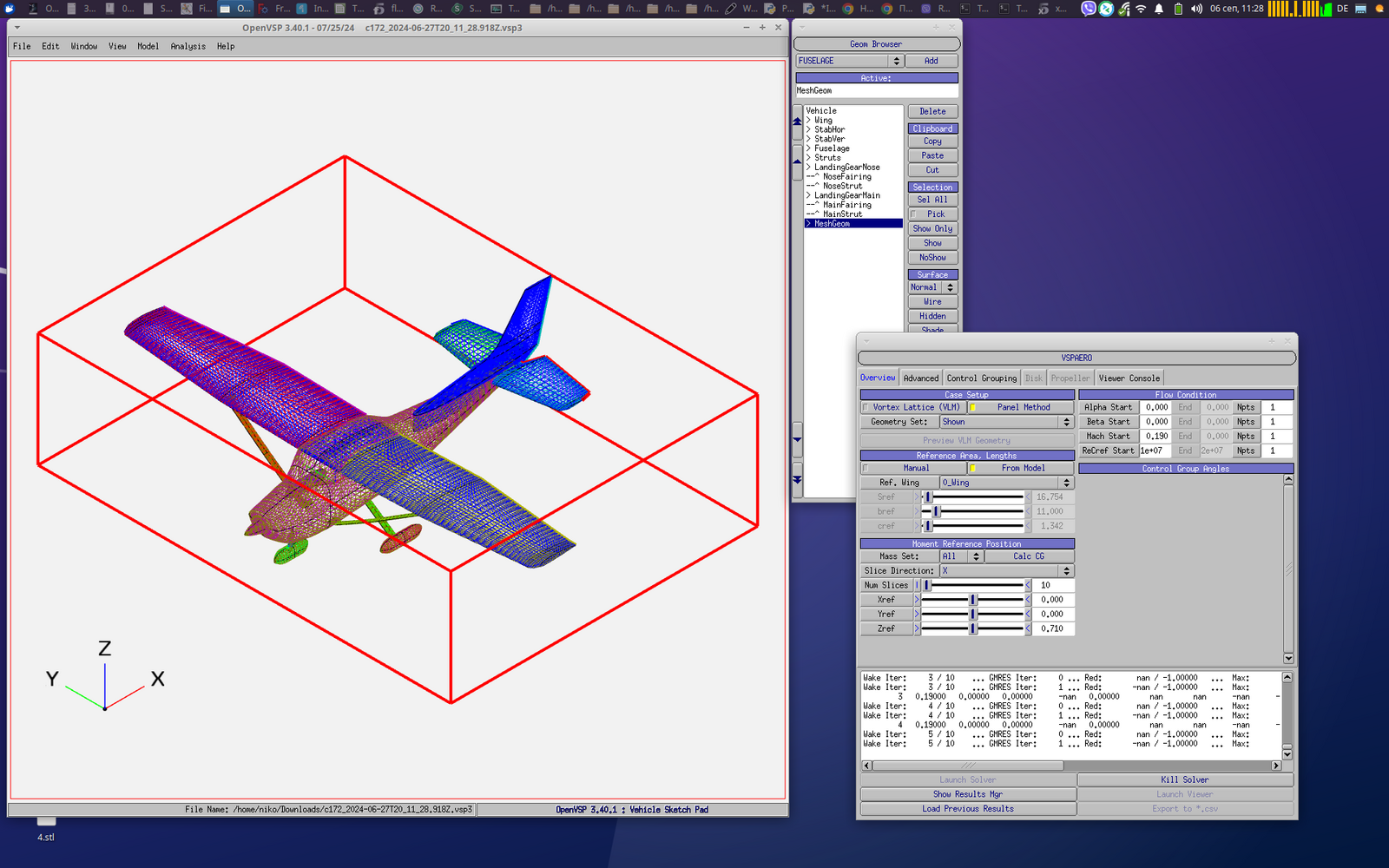Click the Delete button in Geom Browser
Screen dimensions: 1389x868
coord(932,112)
